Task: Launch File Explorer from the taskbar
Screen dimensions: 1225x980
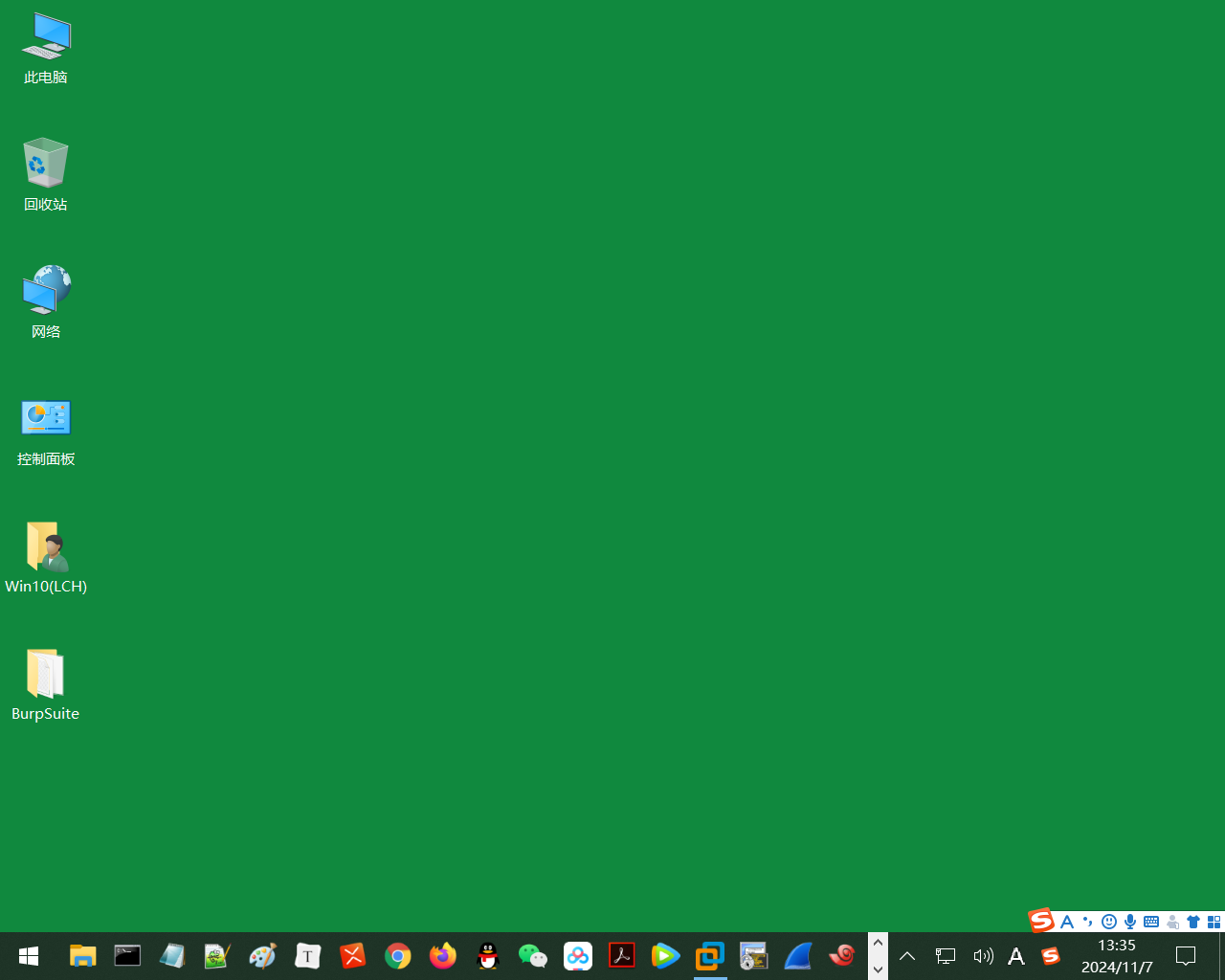Action: 83,956
